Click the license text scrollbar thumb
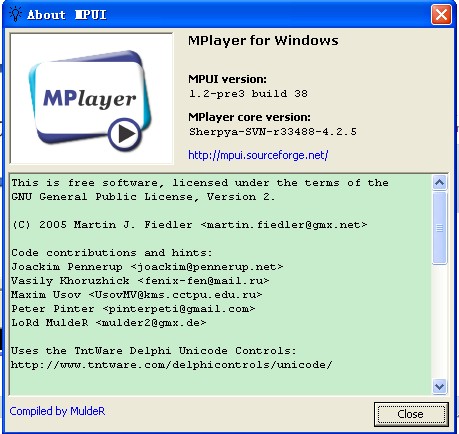 [440, 228]
